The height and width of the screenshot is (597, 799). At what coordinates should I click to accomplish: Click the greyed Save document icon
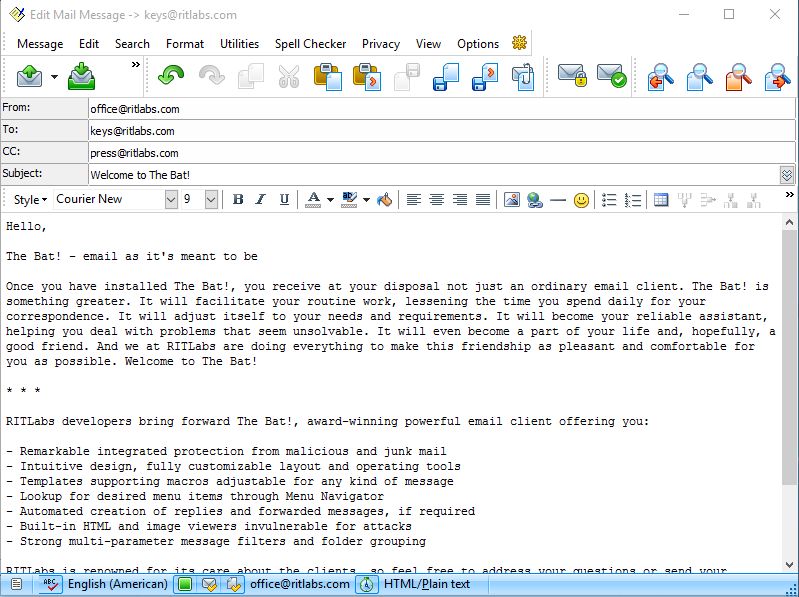click(x=407, y=76)
